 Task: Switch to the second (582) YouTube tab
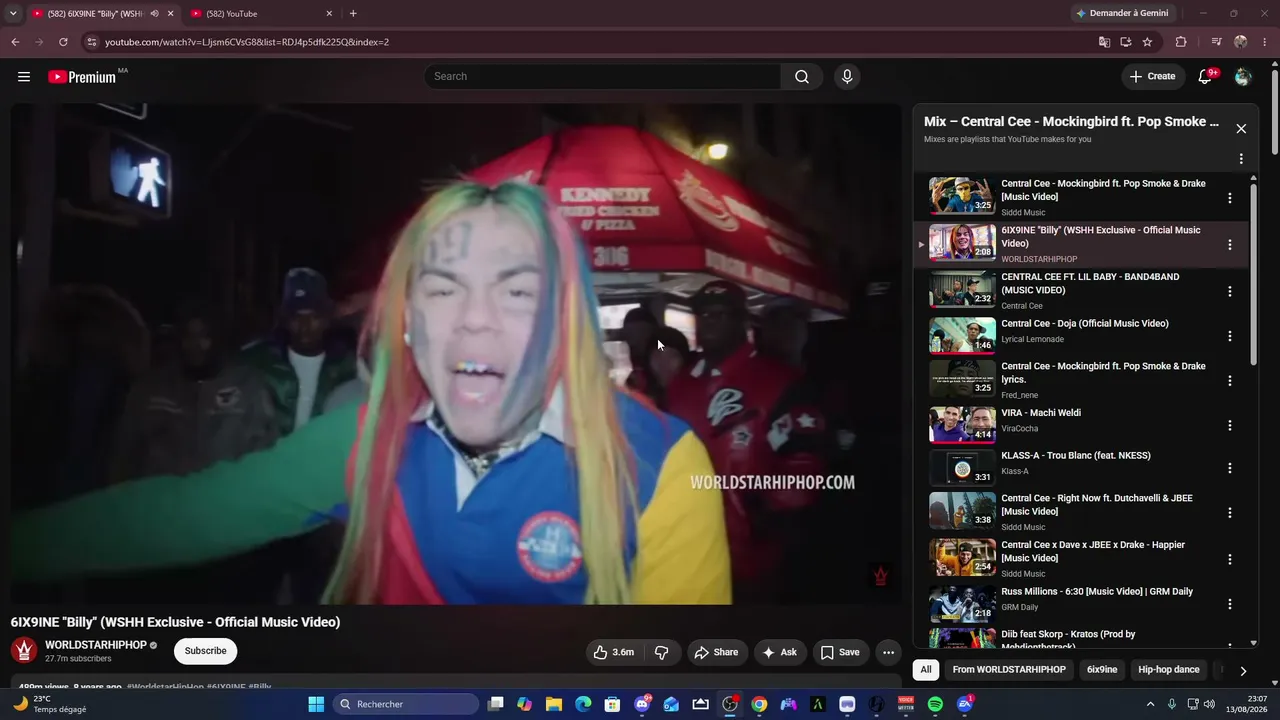coord(260,13)
